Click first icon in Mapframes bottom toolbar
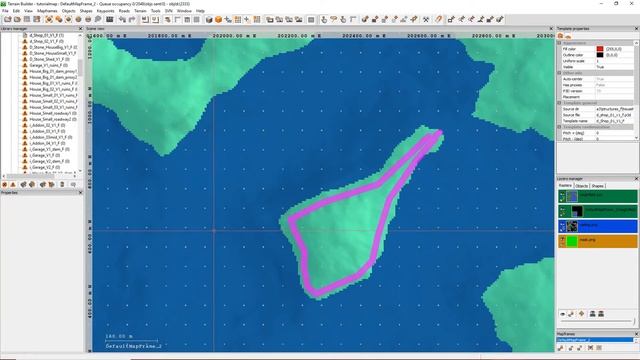640x360 pixels. (561, 348)
